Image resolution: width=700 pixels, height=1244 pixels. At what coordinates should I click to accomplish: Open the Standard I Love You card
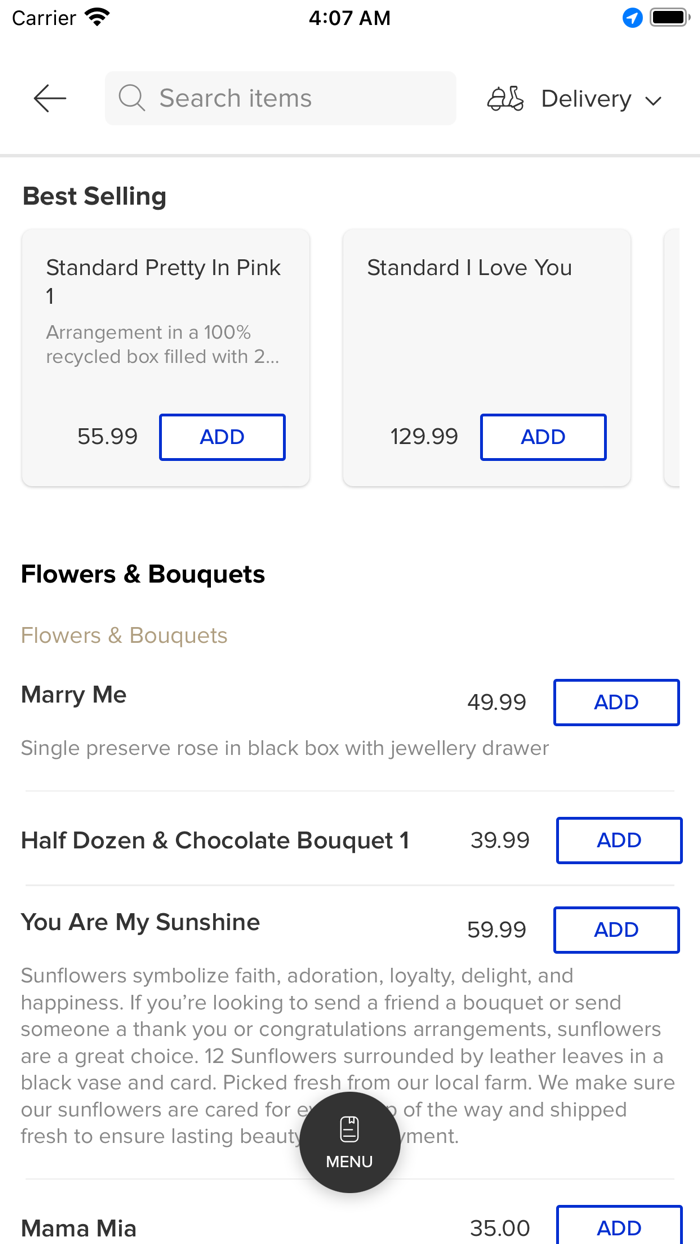tap(469, 268)
